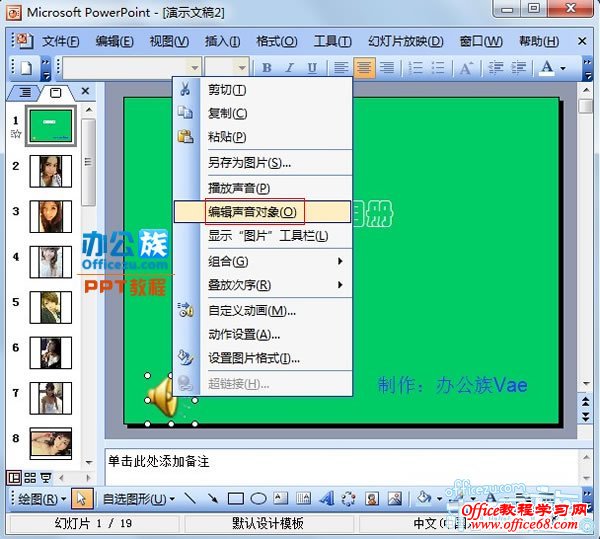This screenshot has width=600, height=539.
Task: Select the Line drawing tool
Action: click(x=190, y=499)
